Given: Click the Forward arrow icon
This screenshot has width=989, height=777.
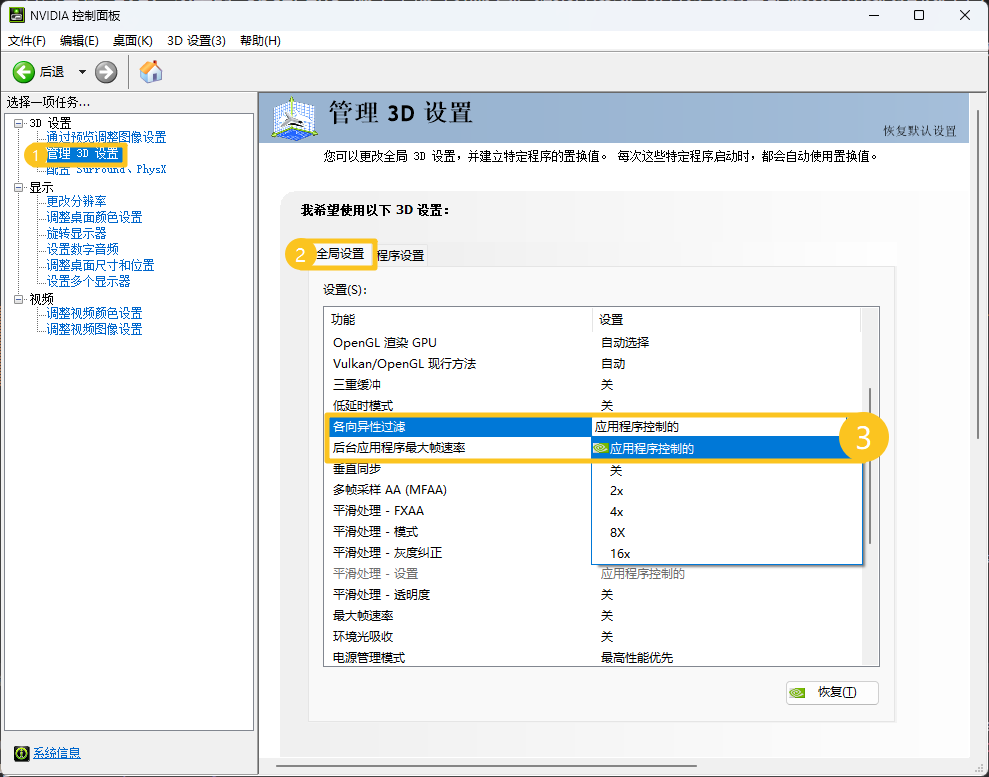Looking at the screenshot, I should [x=106, y=72].
